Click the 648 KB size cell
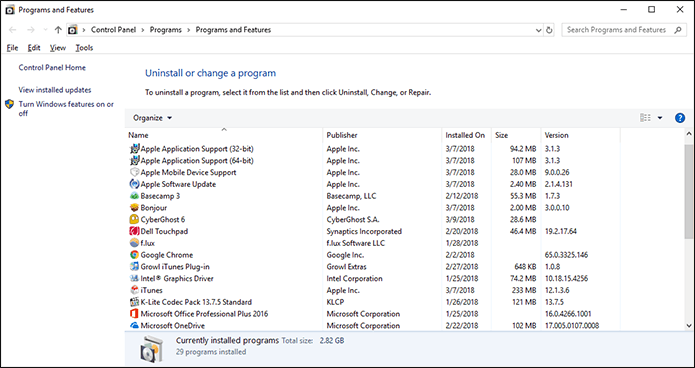Image resolution: width=695 pixels, height=368 pixels. 524,267
